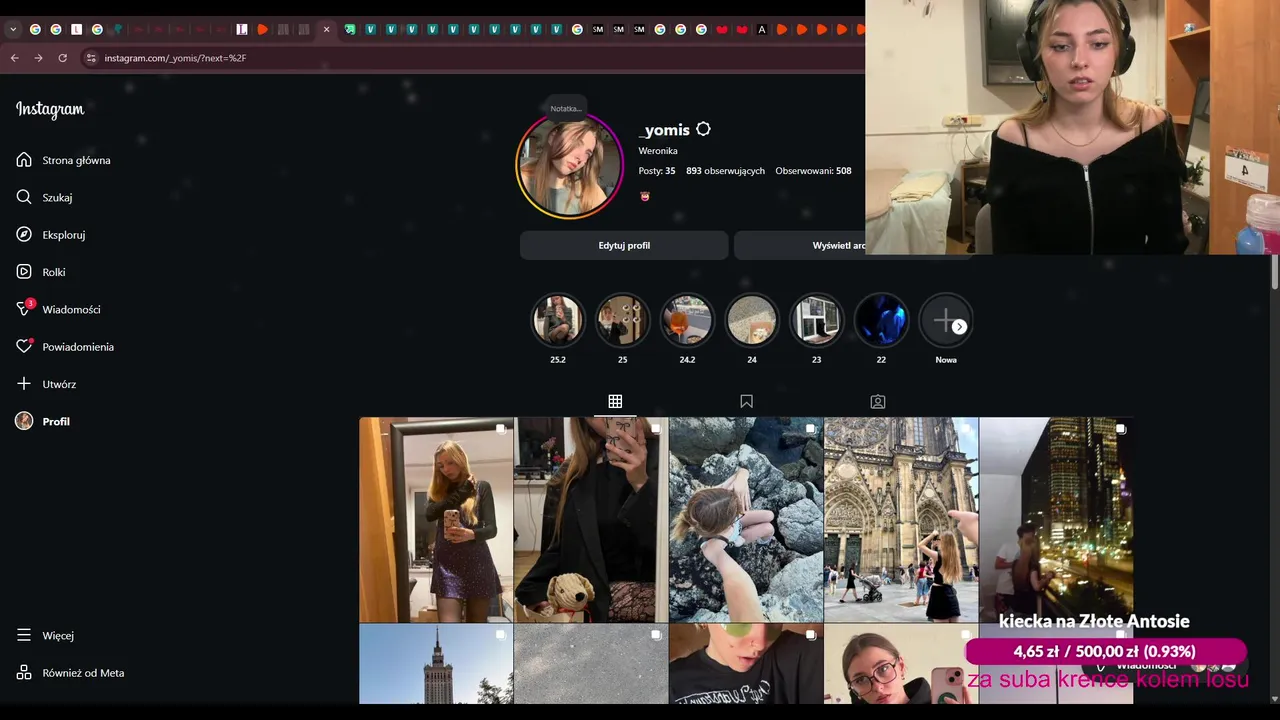The width and height of the screenshot is (1280, 720).
Task: Click the Notatka note bubble
Action: coord(566,108)
